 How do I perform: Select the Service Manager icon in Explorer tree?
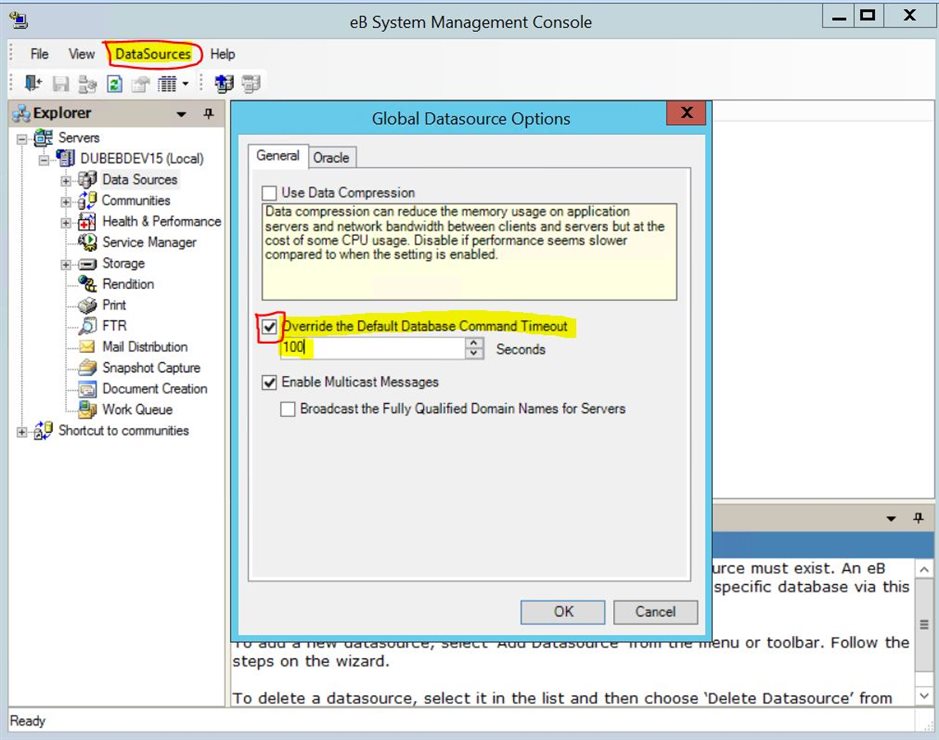(87, 242)
